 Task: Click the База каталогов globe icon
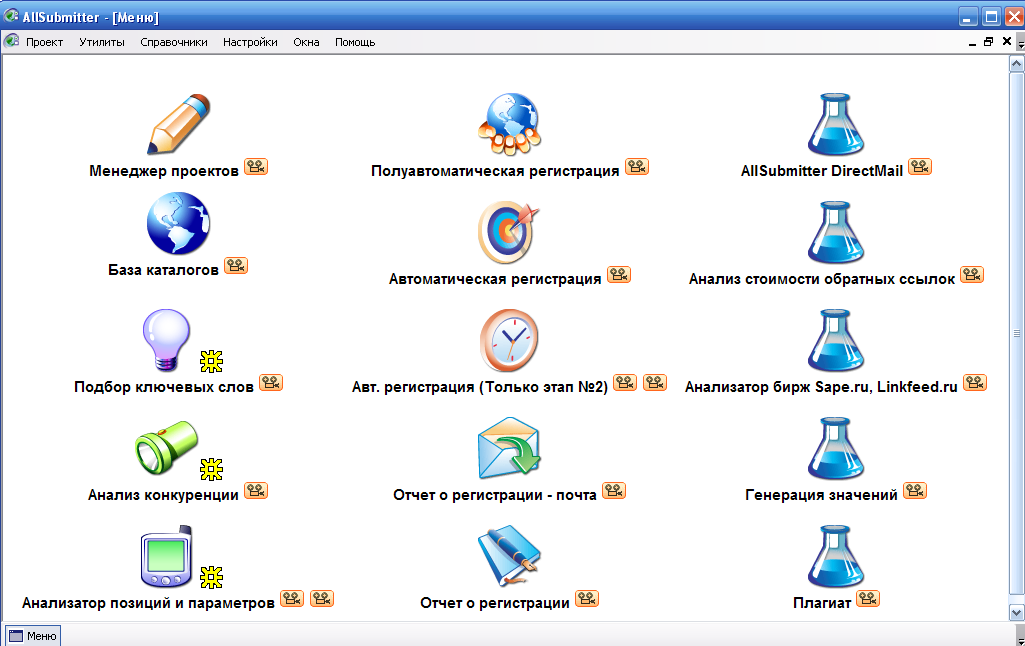178,225
